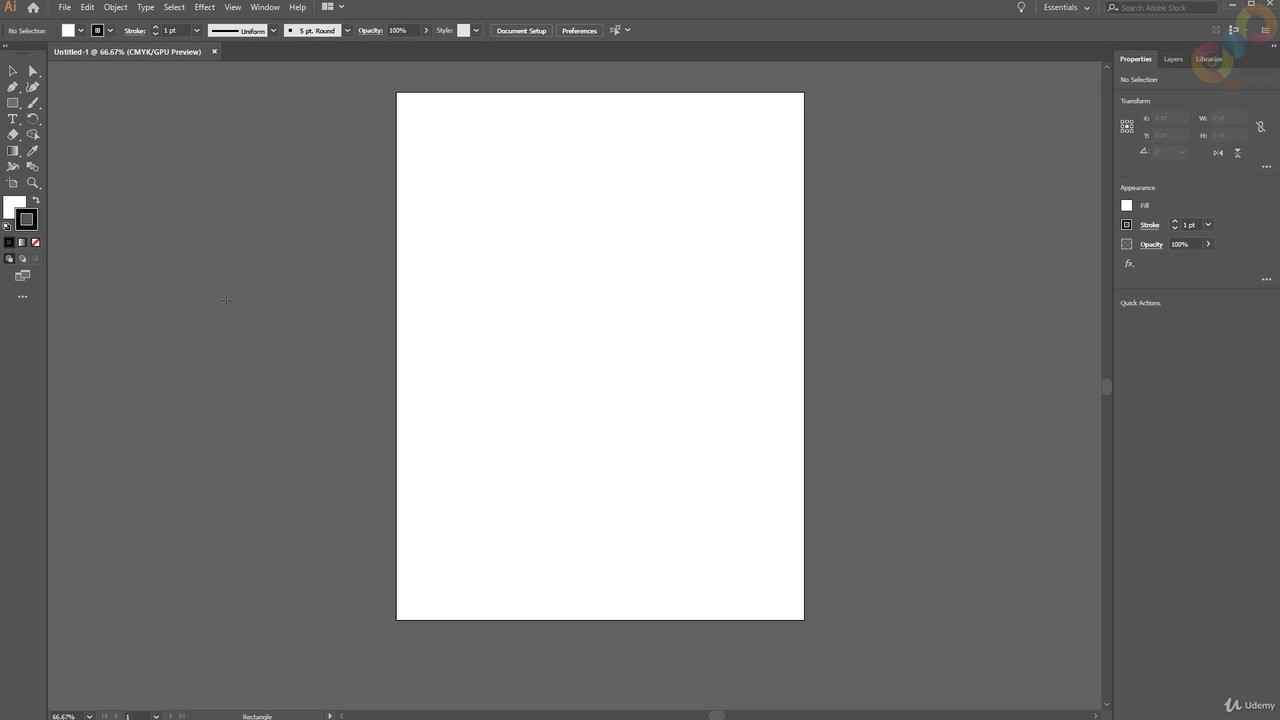This screenshot has width=1280, height=720.
Task: Click the Stroke swatch in Appearance section
Action: pyautogui.click(x=1127, y=225)
